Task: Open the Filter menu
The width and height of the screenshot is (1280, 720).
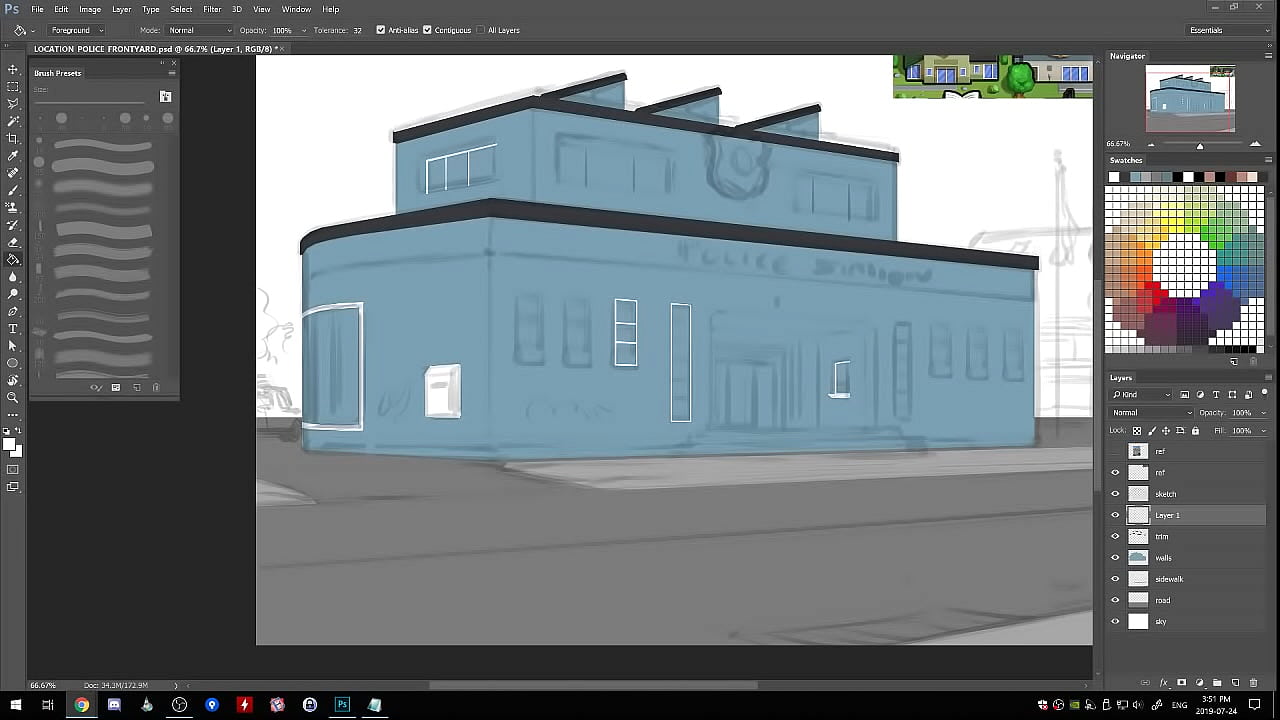Action: tap(212, 9)
